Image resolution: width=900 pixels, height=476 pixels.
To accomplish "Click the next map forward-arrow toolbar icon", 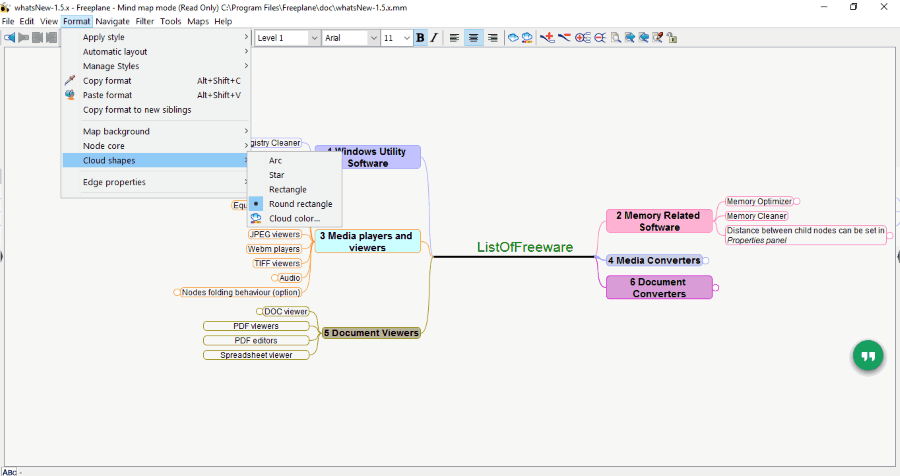I will (x=24, y=38).
